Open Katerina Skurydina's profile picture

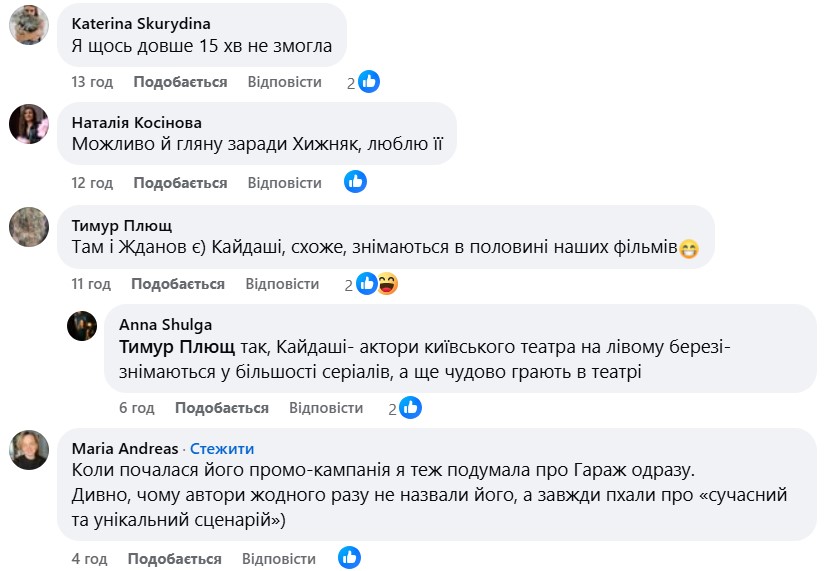[x=29, y=25]
